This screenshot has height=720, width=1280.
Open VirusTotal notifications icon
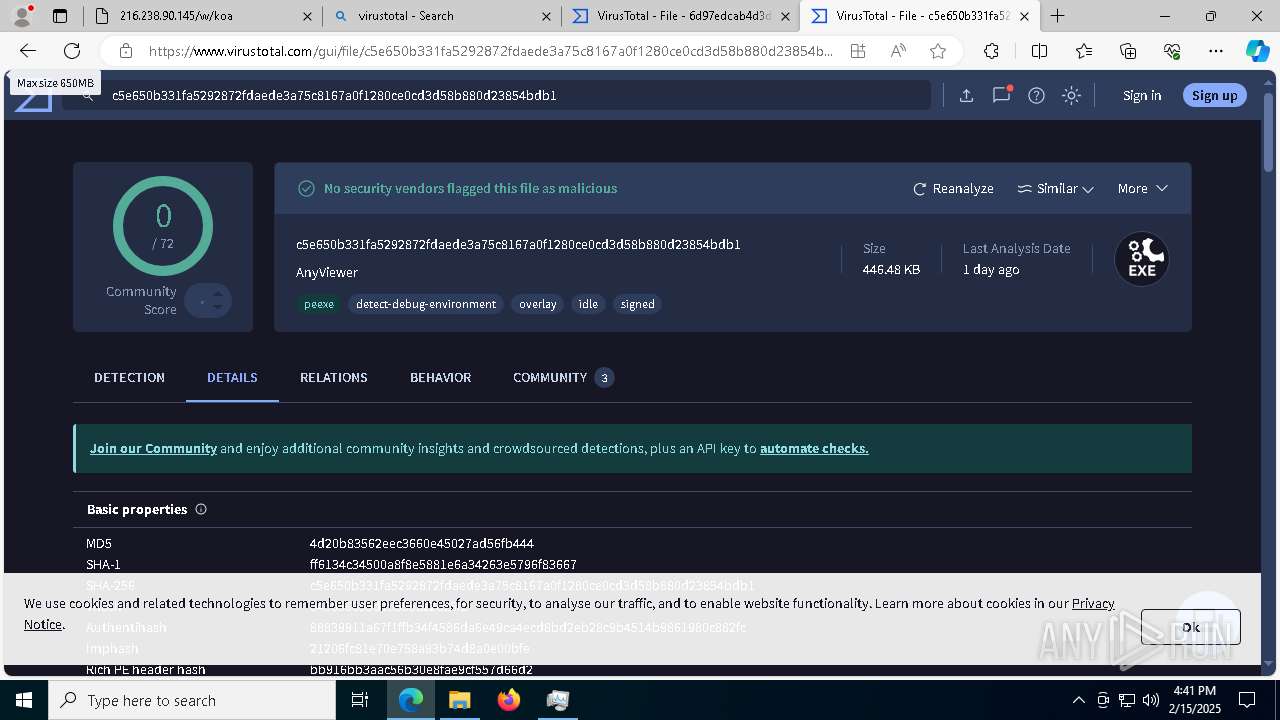[1001, 95]
